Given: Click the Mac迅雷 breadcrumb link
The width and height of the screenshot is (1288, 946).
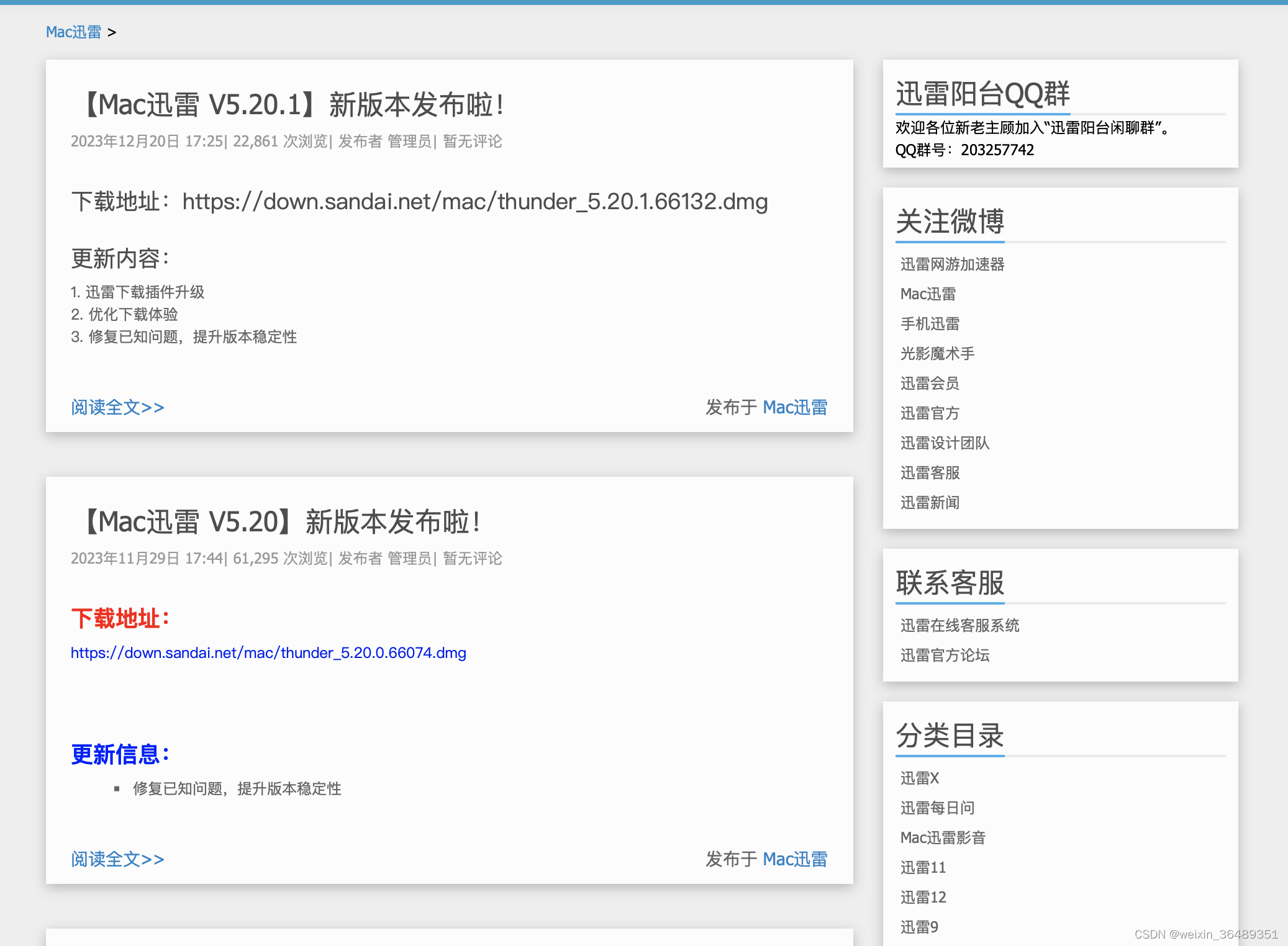Looking at the screenshot, I should 73,32.
